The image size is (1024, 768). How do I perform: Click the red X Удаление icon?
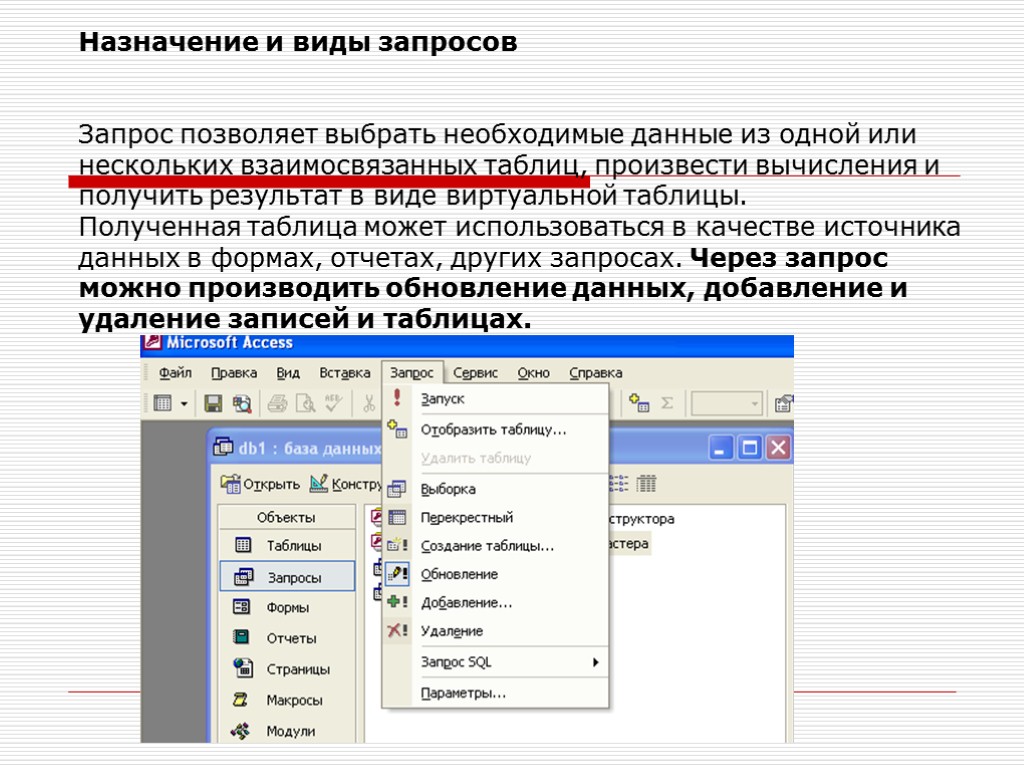pos(397,631)
